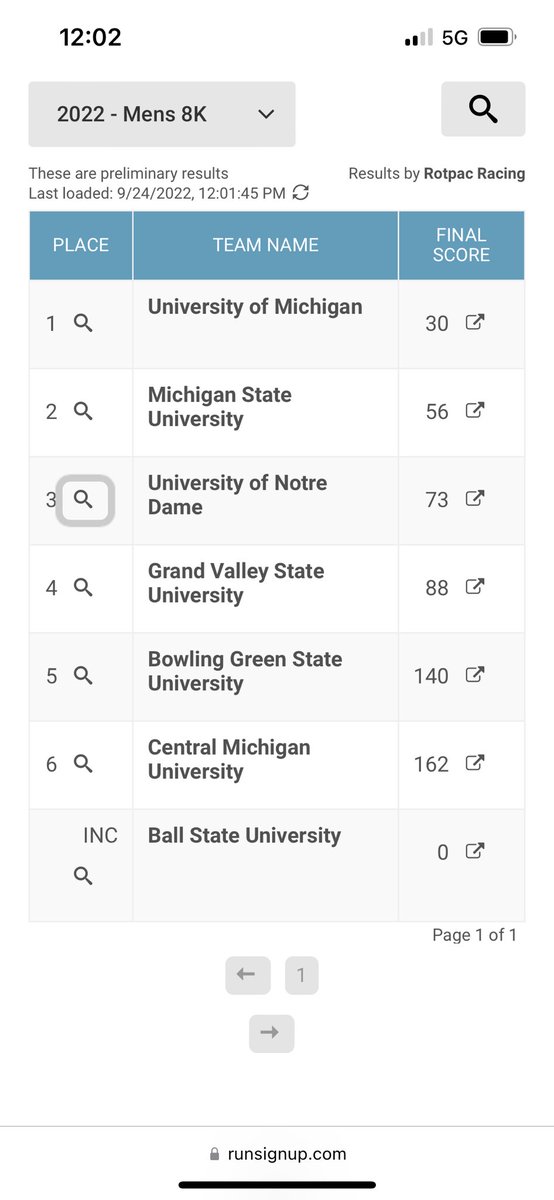Open external link next to score 73
554x1200 pixels.
click(x=476, y=498)
